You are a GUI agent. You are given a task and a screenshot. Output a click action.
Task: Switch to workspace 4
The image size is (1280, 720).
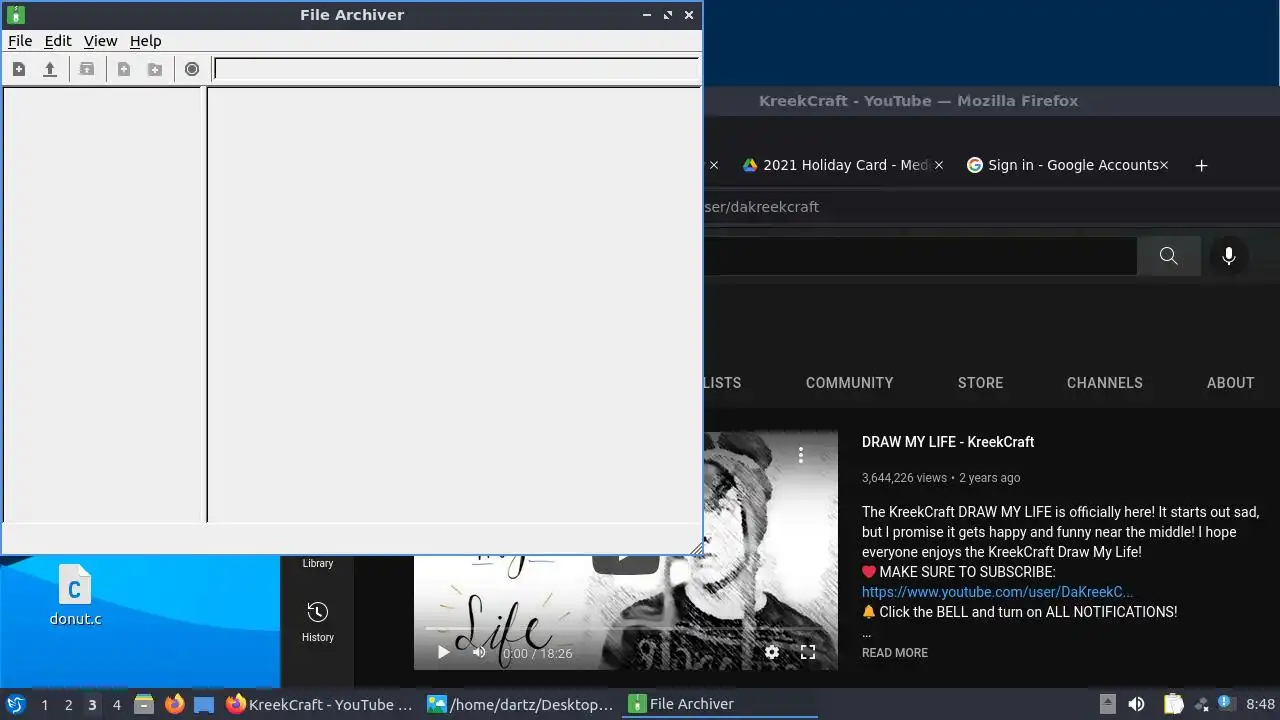[116, 705]
